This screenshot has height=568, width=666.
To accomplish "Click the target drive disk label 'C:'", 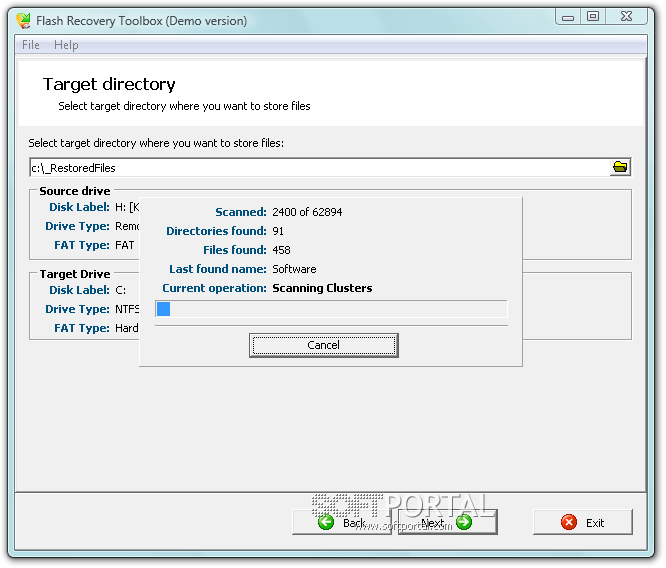I will [121, 290].
